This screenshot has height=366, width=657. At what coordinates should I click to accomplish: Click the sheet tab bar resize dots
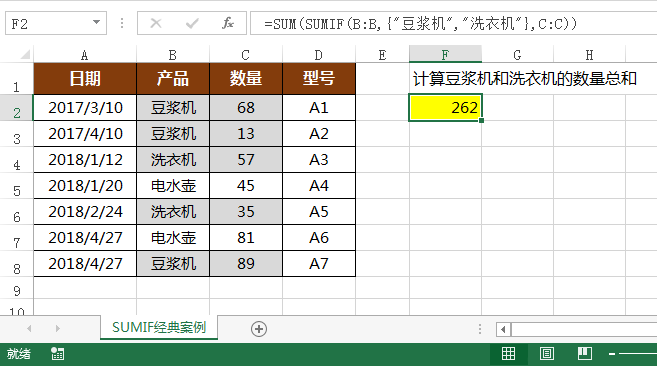click(480, 329)
